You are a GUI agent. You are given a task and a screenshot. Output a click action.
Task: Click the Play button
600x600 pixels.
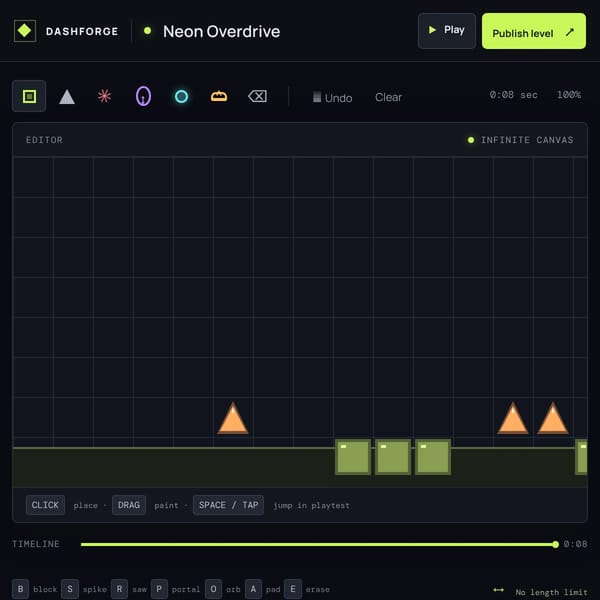tap(447, 31)
